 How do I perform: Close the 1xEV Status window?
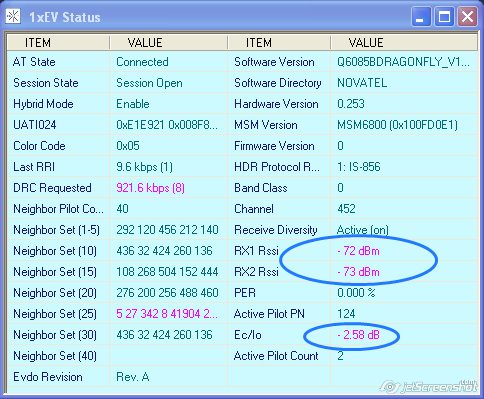(x=467, y=17)
